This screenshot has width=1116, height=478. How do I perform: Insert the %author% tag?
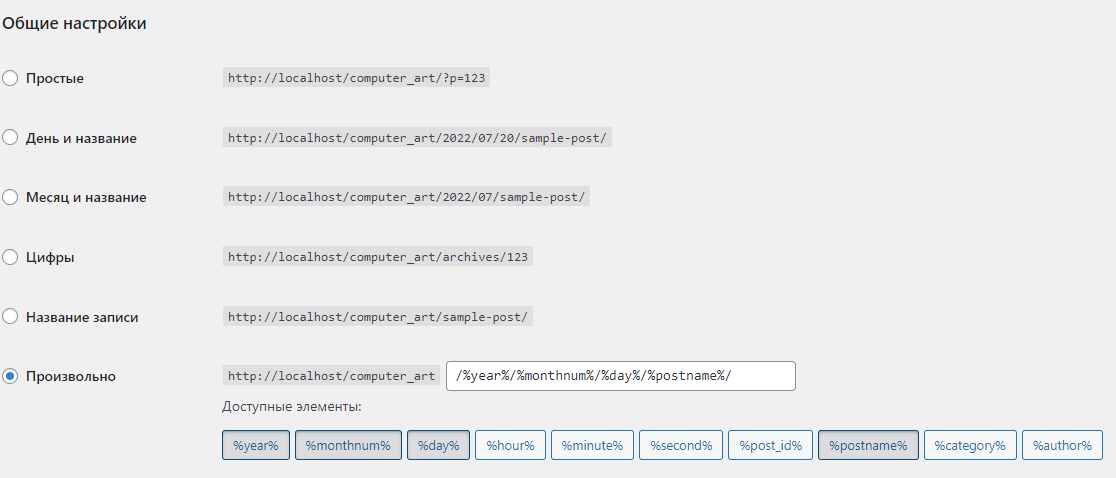pyautogui.click(x=1062, y=445)
